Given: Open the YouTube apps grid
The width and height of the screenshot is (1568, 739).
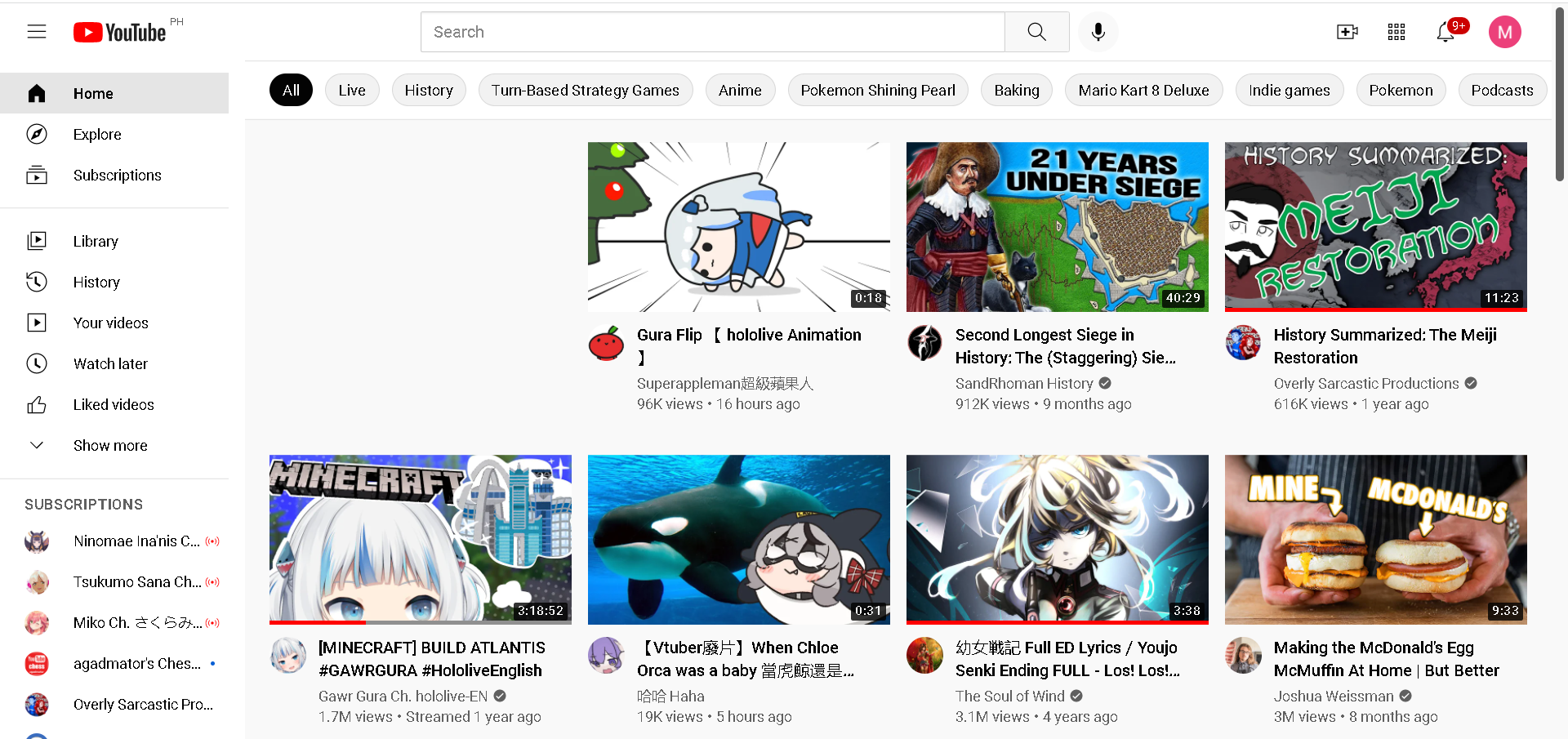Looking at the screenshot, I should pos(1396,32).
